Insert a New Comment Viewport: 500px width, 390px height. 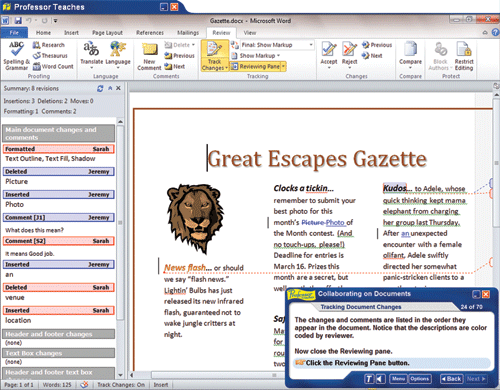click(x=149, y=56)
